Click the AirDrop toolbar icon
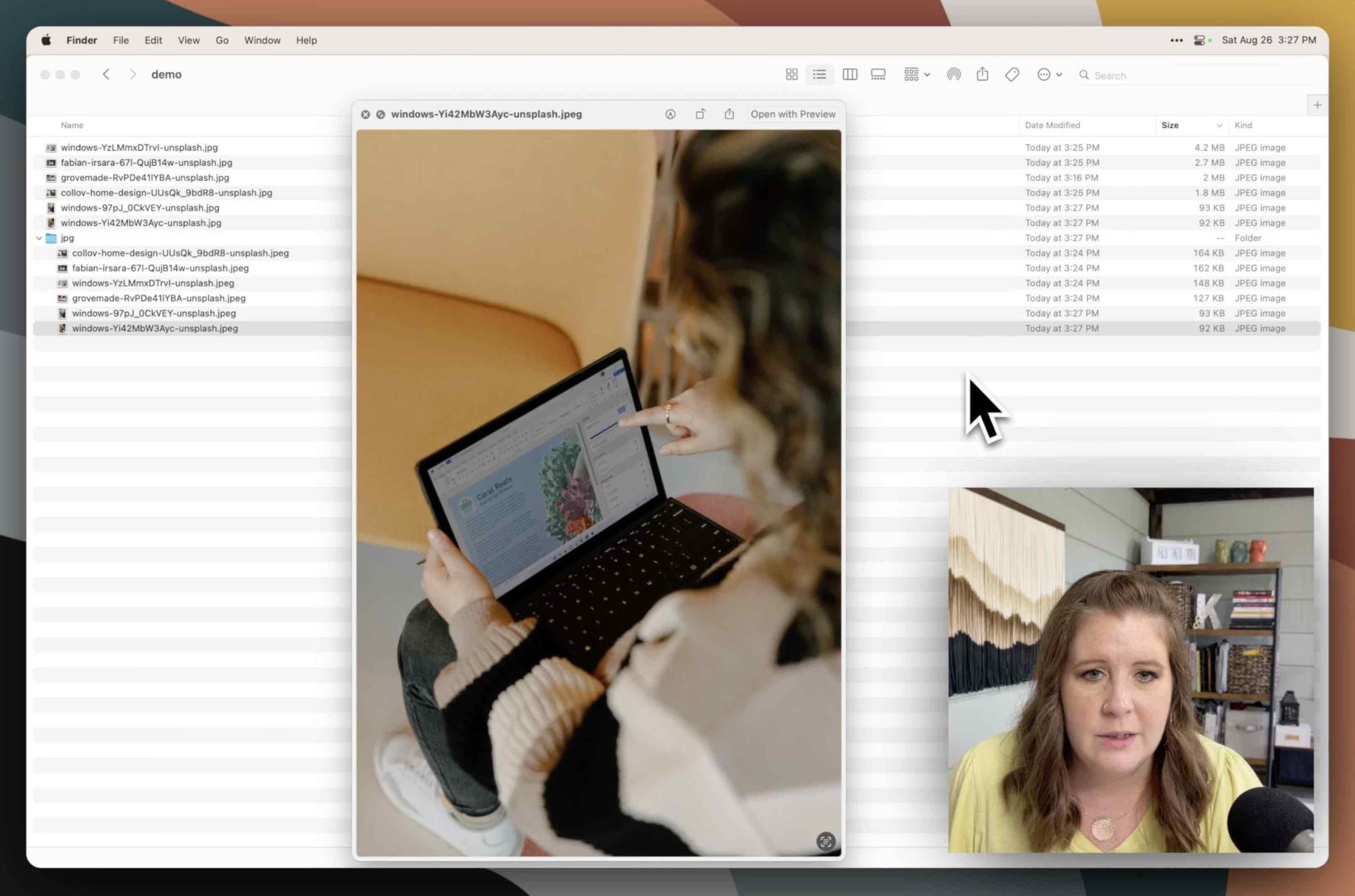 point(953,74)
